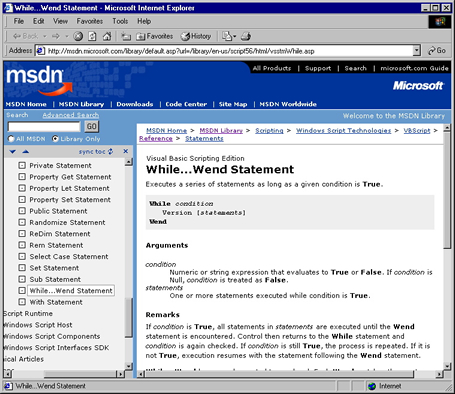Close the table of contents pane
The height and width of the screenshot is (394, 455).
(x=126, y=151)
